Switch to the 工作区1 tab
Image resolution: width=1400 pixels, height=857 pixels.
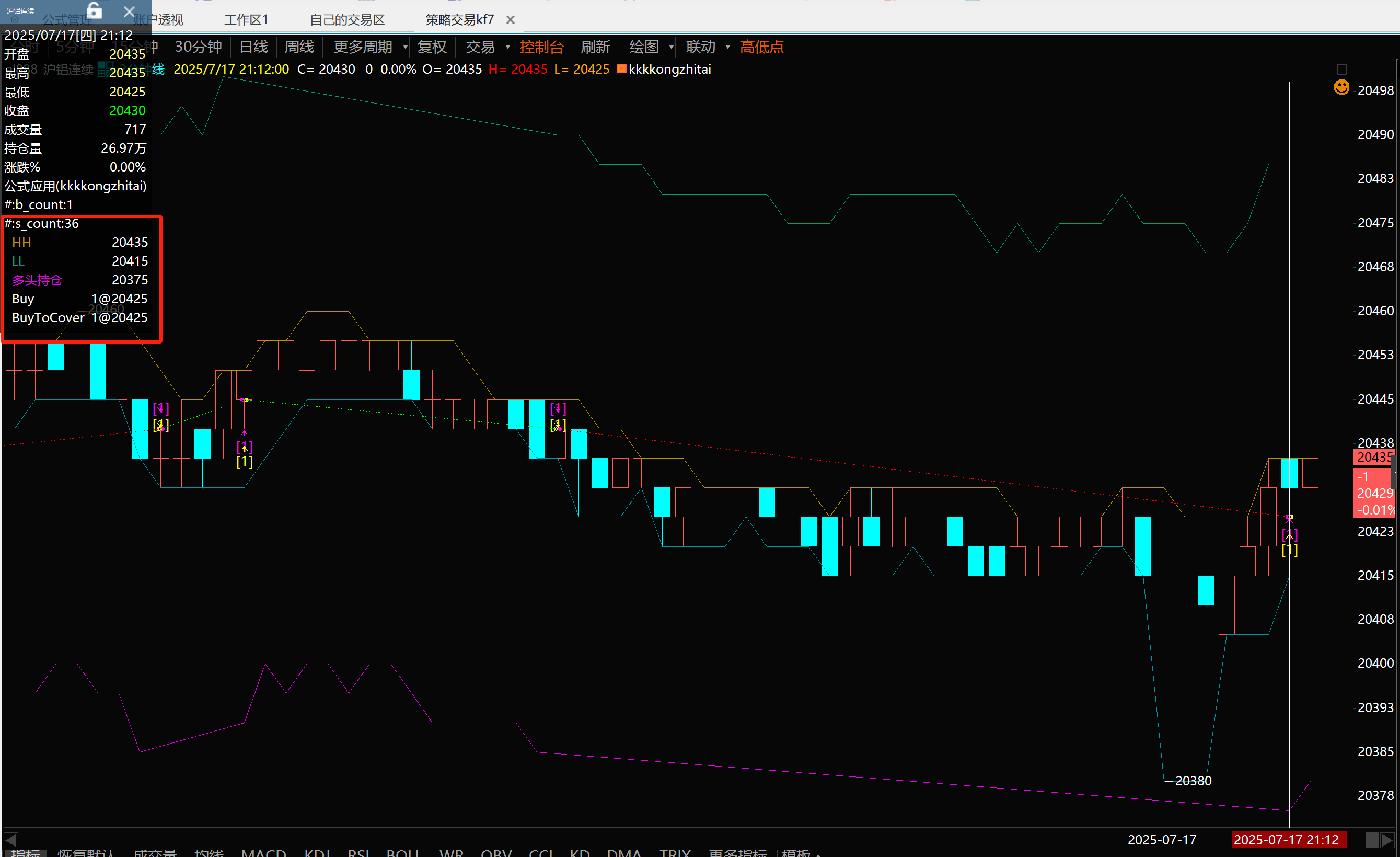pyautogui.click(x=246, y=20)
